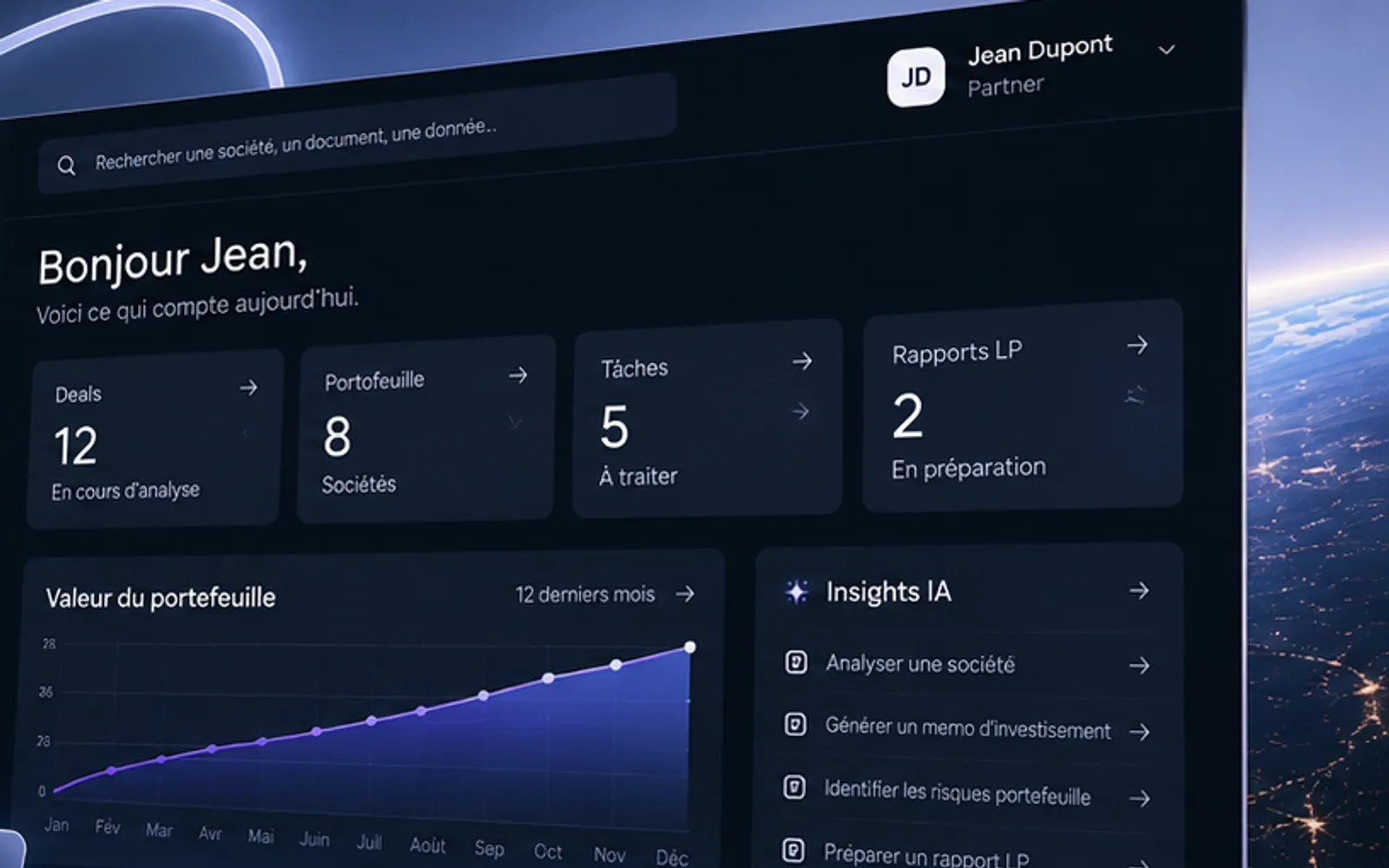Click the icon beside 'Identifier les risques portefeuille'
This screenshot has height=868, width=1389.
[x=794, y=787]
